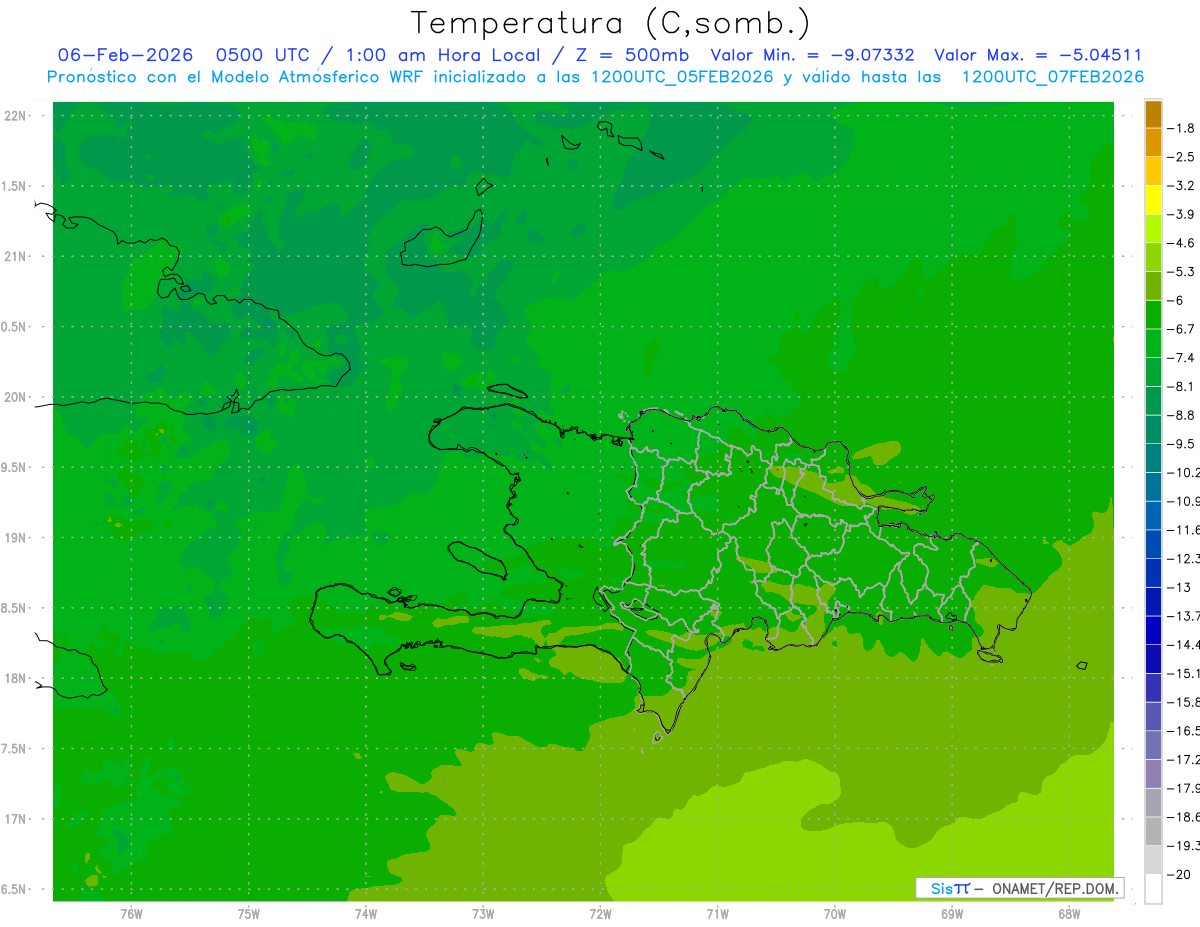Click 'Valor Min. = -9.07332' text

pos(812,55)
